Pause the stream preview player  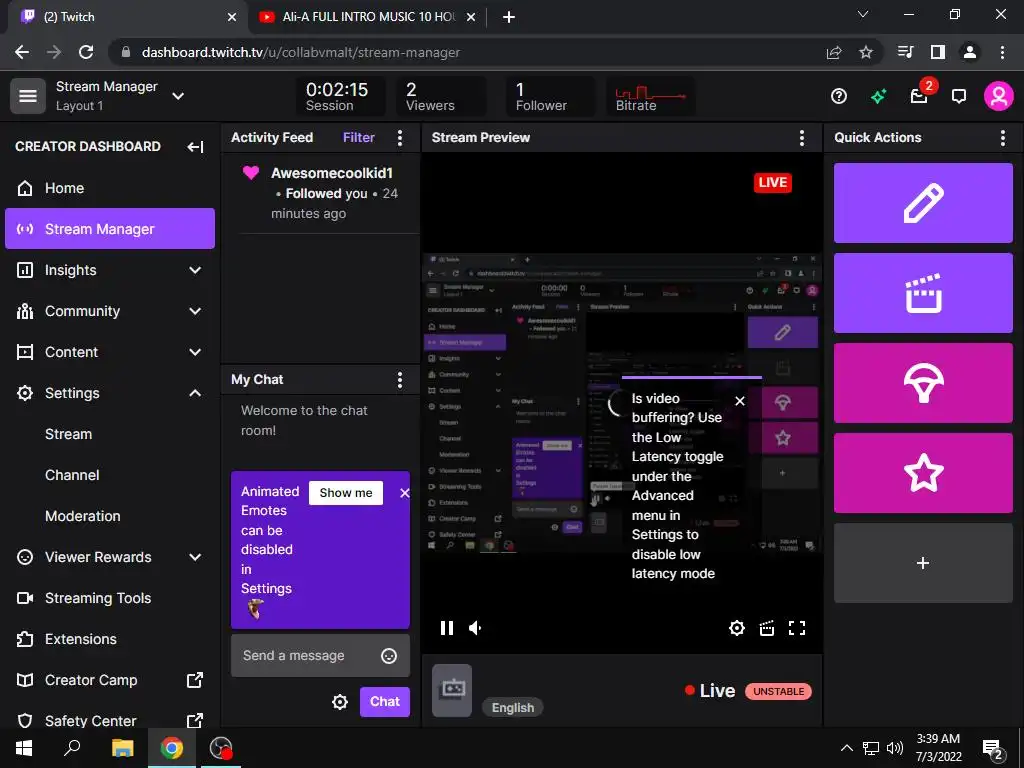click(447, 628)
